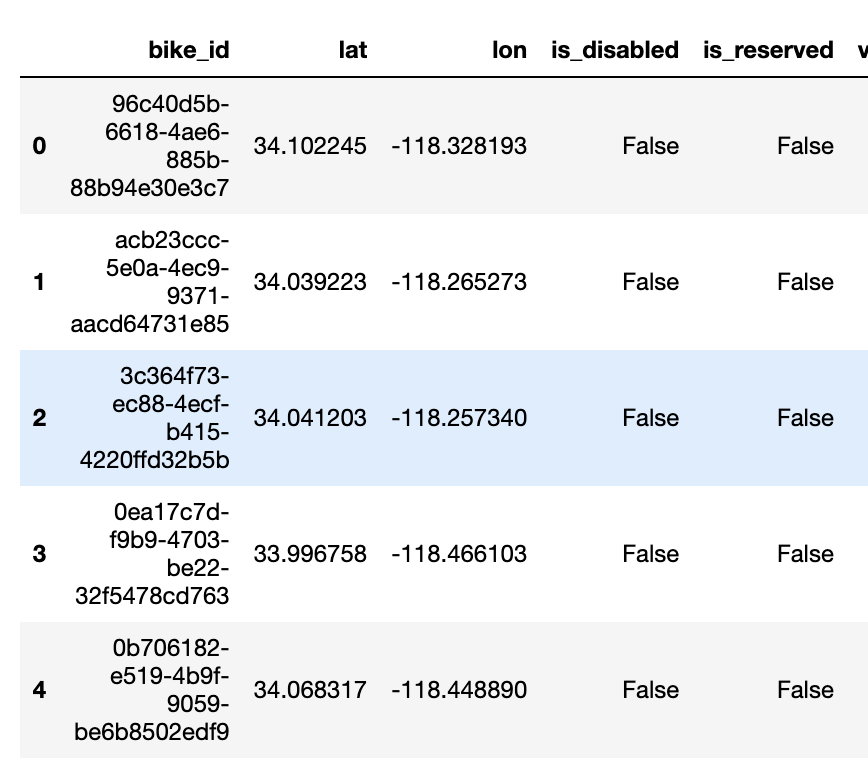Click longitude value -118.265273

click(459, 282)
